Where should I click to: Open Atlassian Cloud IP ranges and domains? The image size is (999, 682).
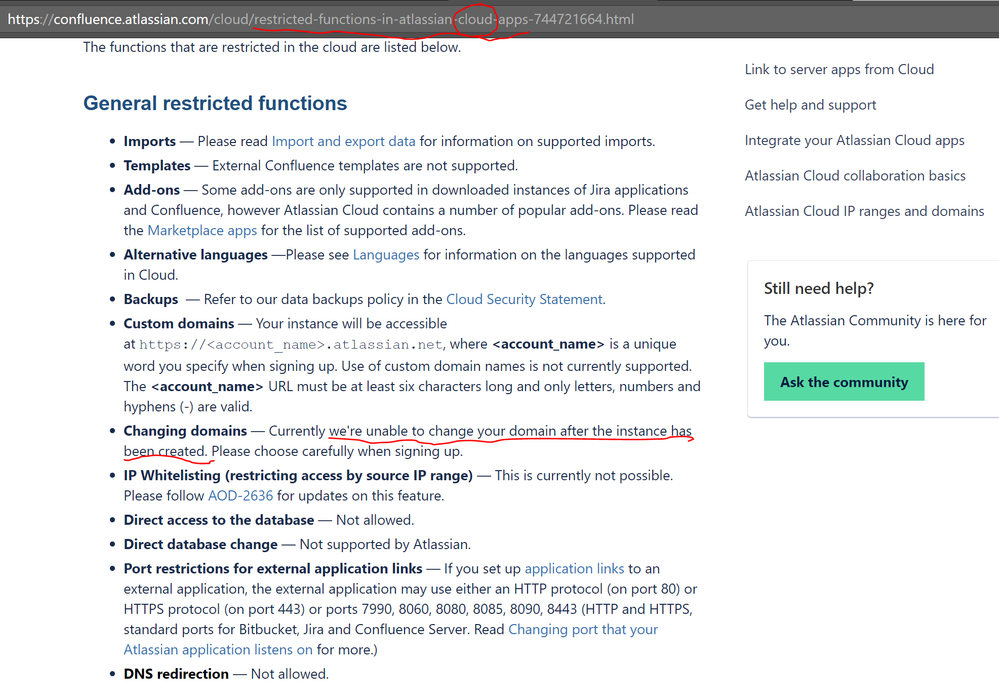tap(864, 211)
